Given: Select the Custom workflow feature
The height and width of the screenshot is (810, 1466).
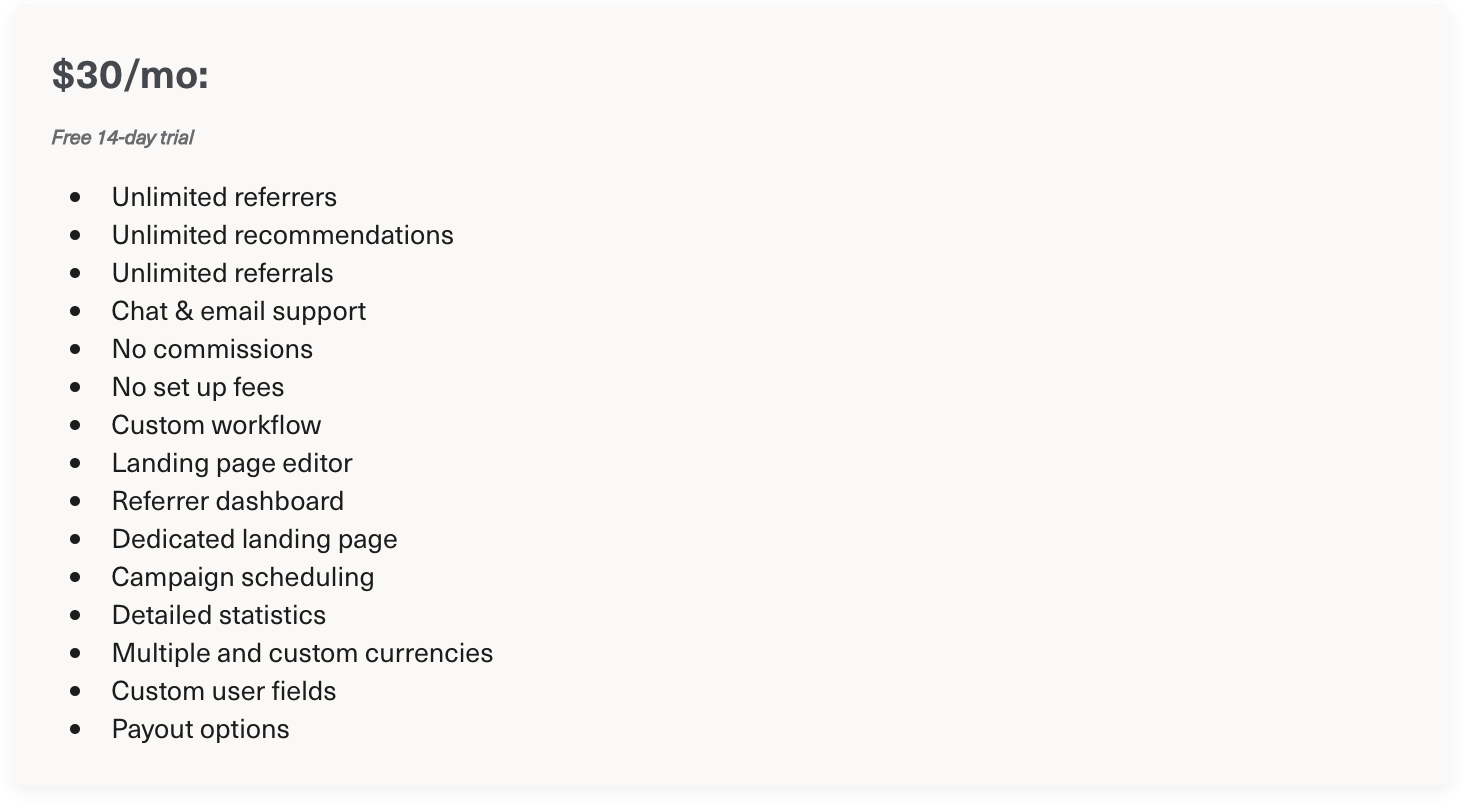Looking at the screenshot, I should [216, 425].
